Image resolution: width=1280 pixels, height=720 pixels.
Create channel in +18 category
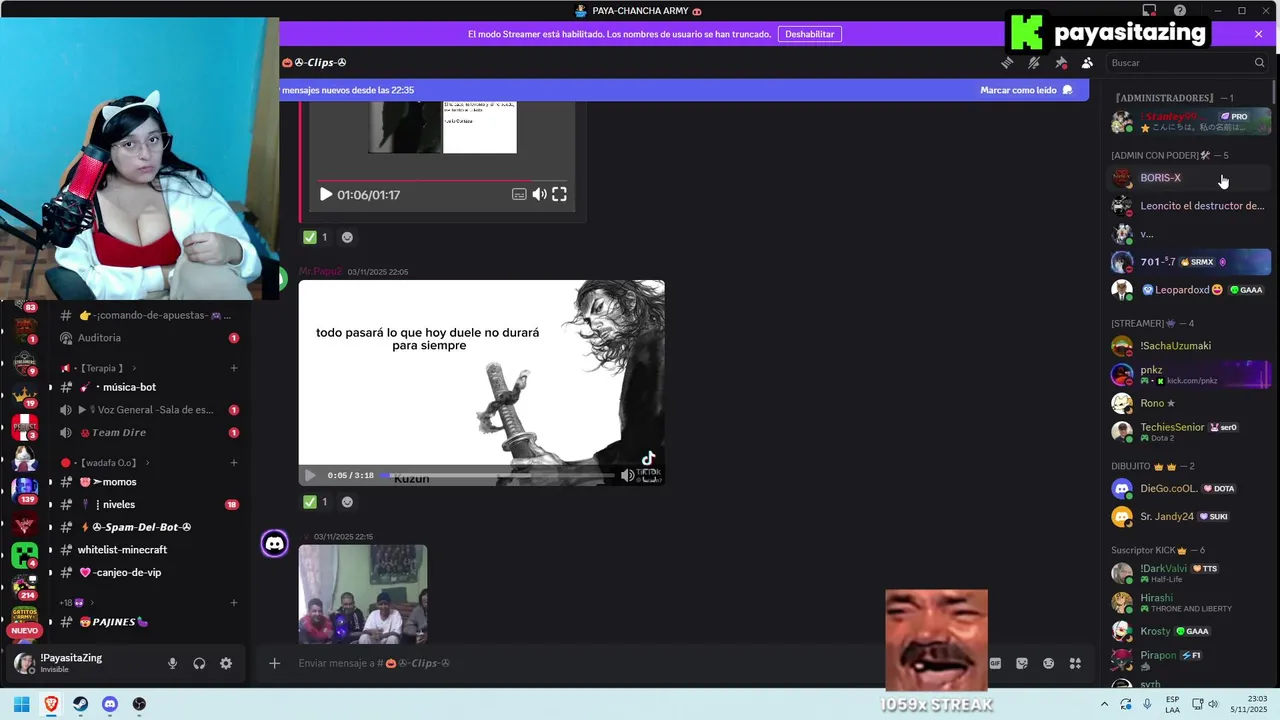234,602
